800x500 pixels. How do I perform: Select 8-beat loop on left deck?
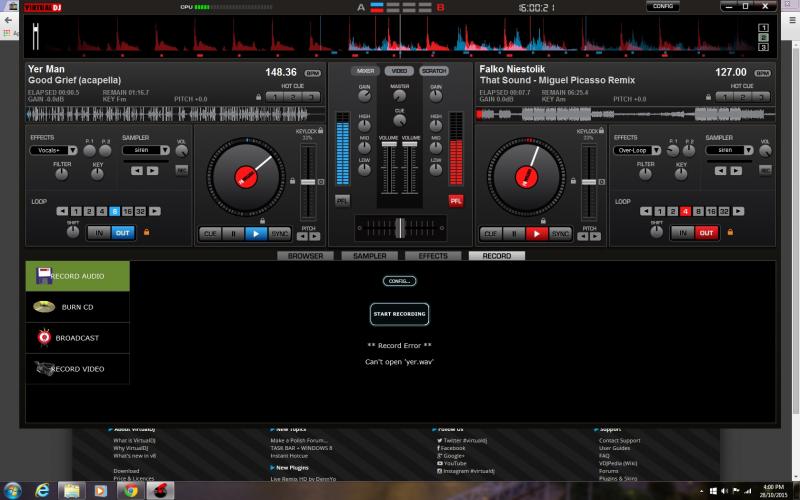click(114, 211)
